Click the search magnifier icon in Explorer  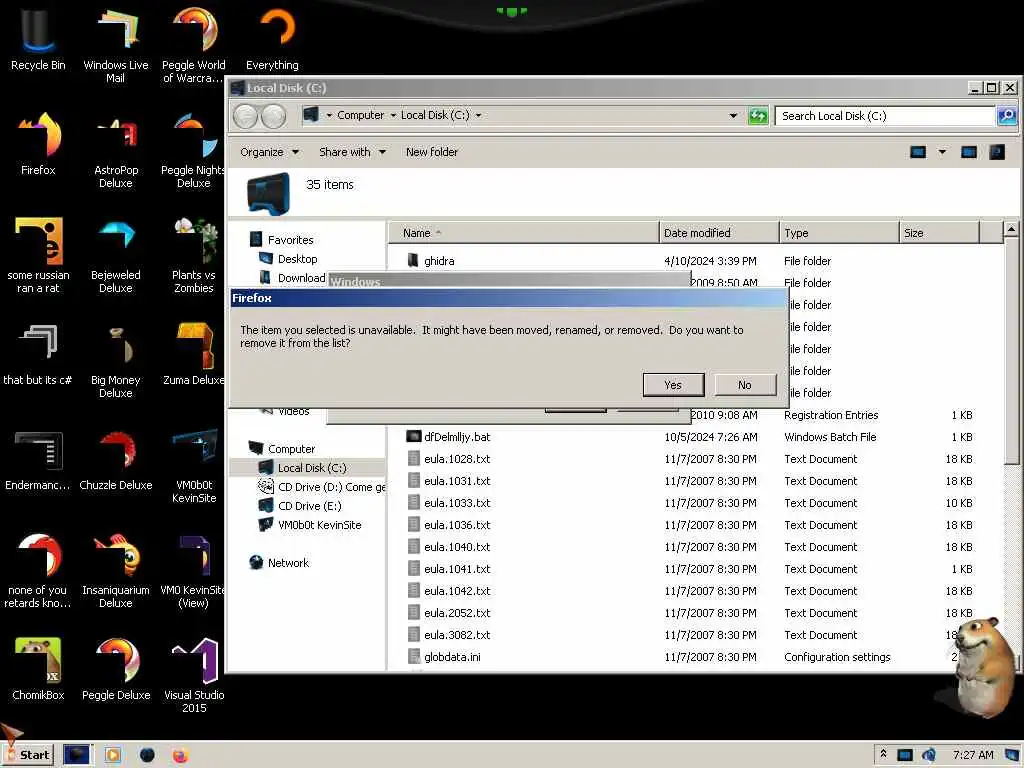(1007, 116)
